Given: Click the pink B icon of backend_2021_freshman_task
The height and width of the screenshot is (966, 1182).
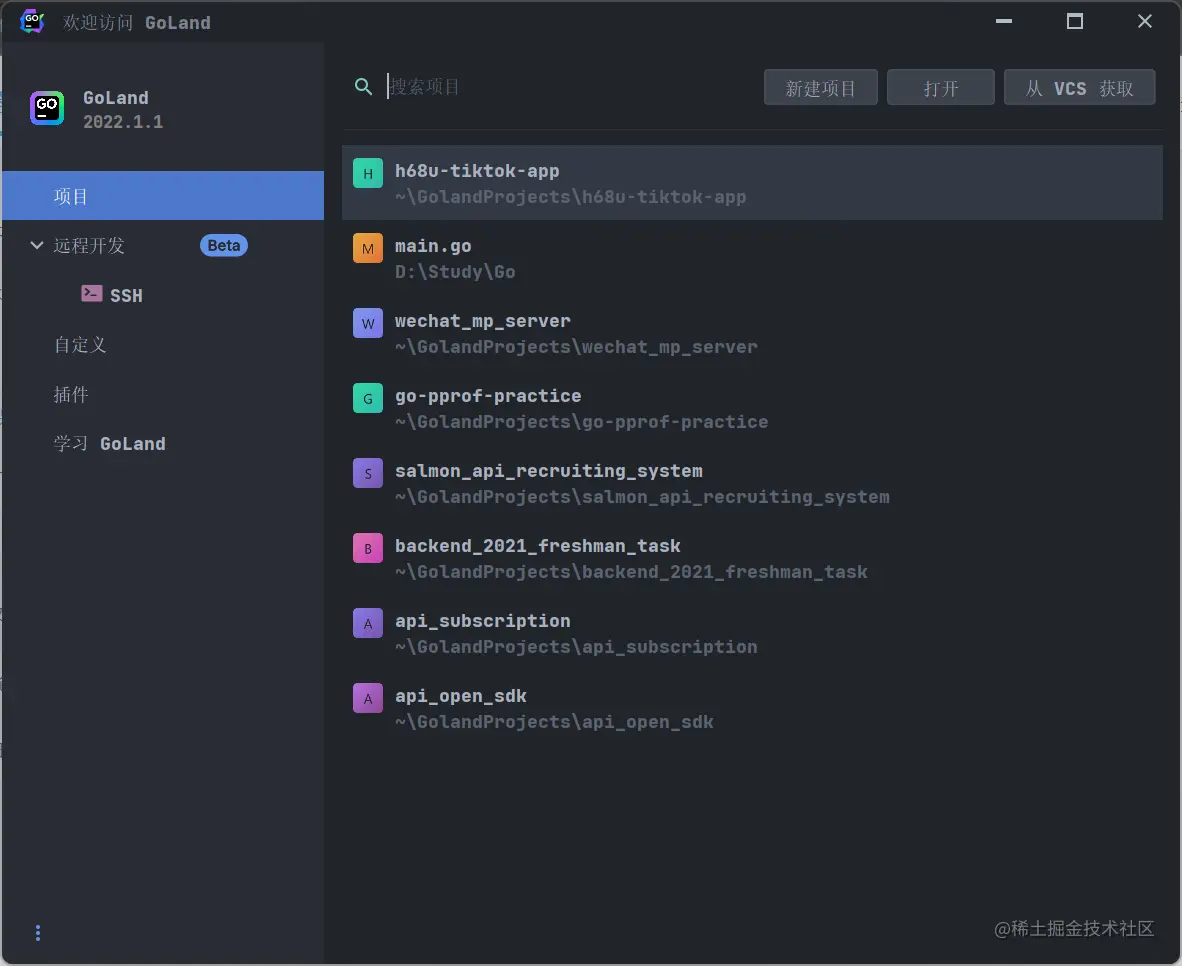Looking at the screenshot, I should coord(368,548).
